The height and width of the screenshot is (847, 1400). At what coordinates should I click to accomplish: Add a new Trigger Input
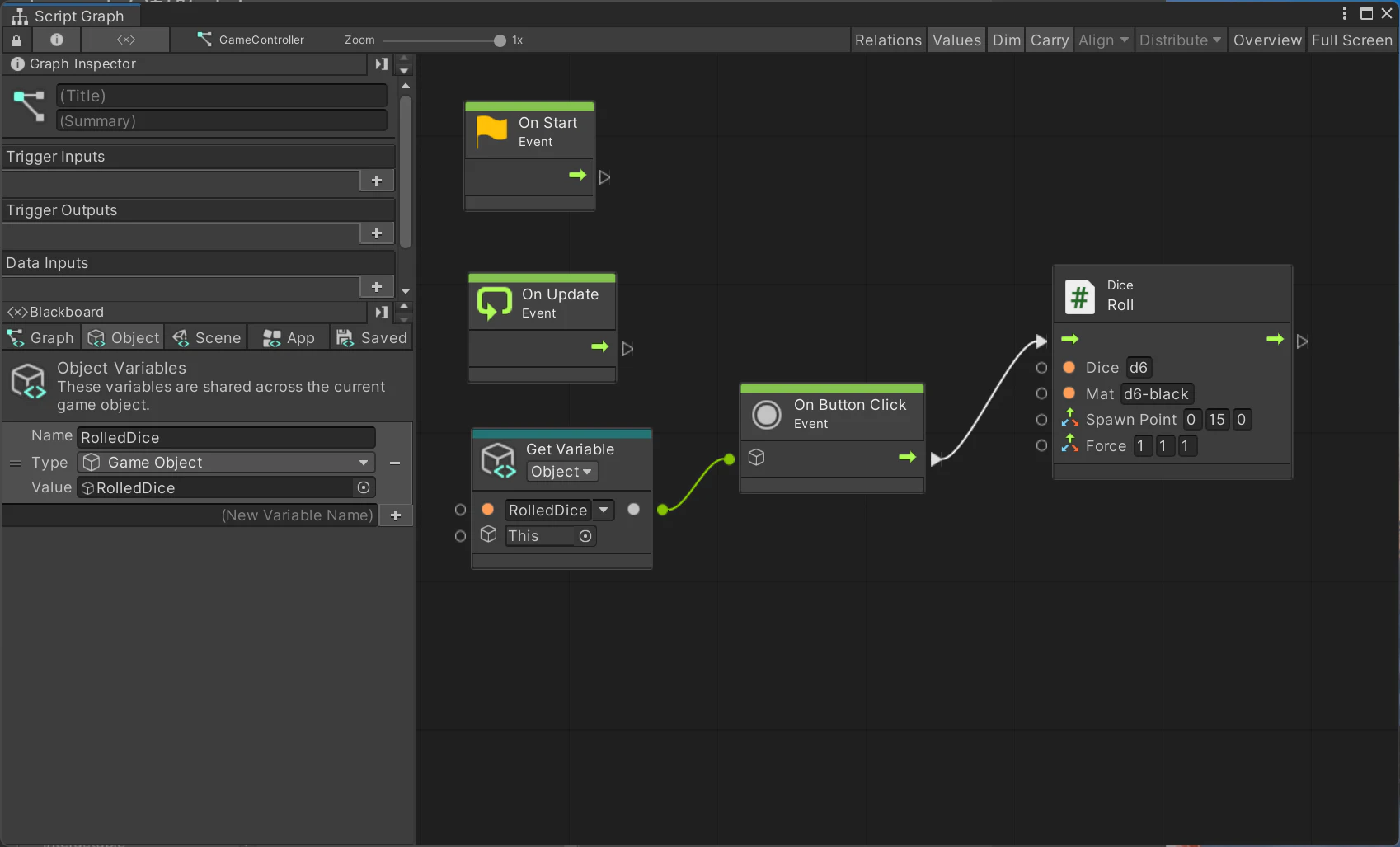tap(377, 181)
